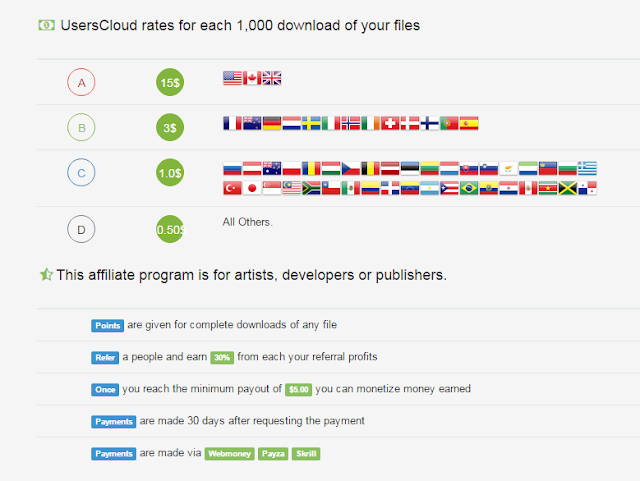The image size is (640, 481).
Task: Click the Brazil flag
Action: pos(469,188)
